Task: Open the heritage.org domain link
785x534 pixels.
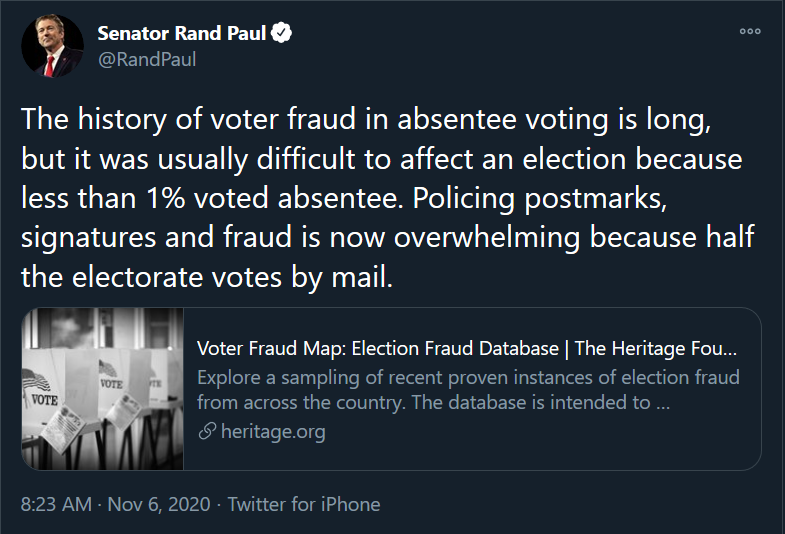Action: (x=273, y=431)
